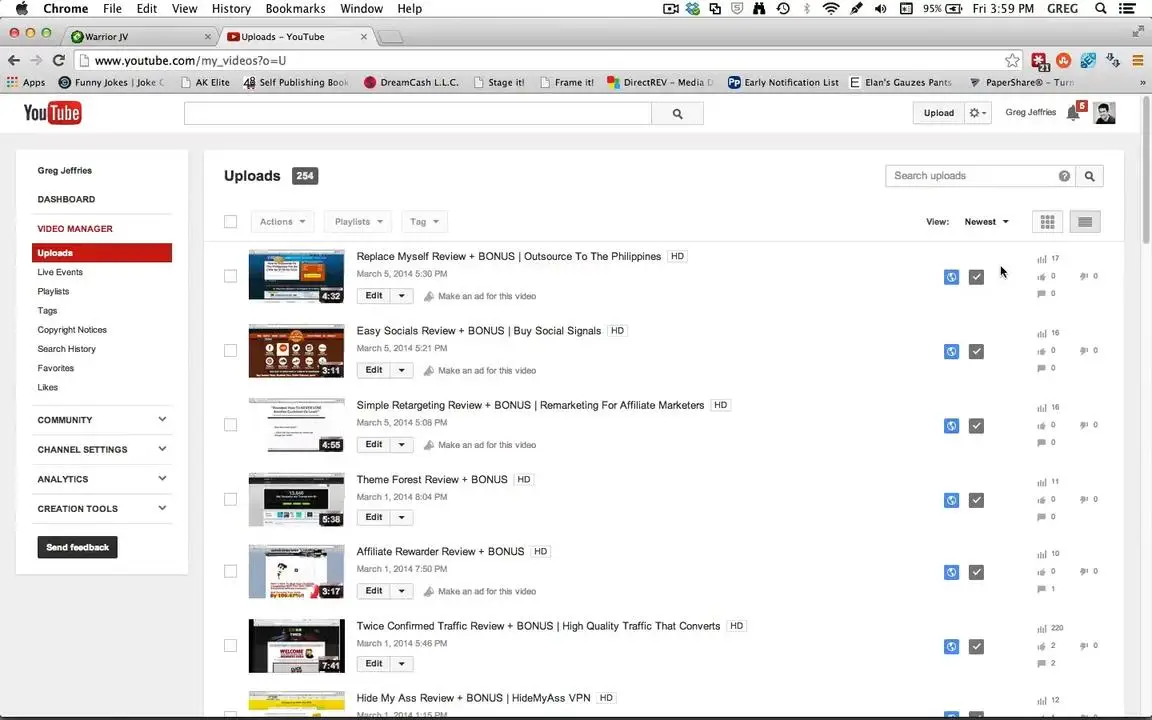Open Chrome hamburger menu

(x=1137, y=60)
